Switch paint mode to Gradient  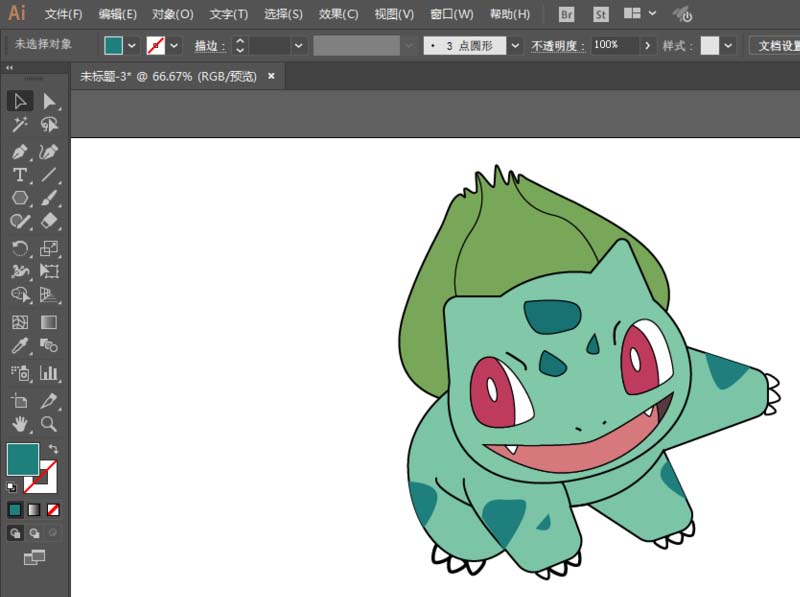(x=34, y=509)
